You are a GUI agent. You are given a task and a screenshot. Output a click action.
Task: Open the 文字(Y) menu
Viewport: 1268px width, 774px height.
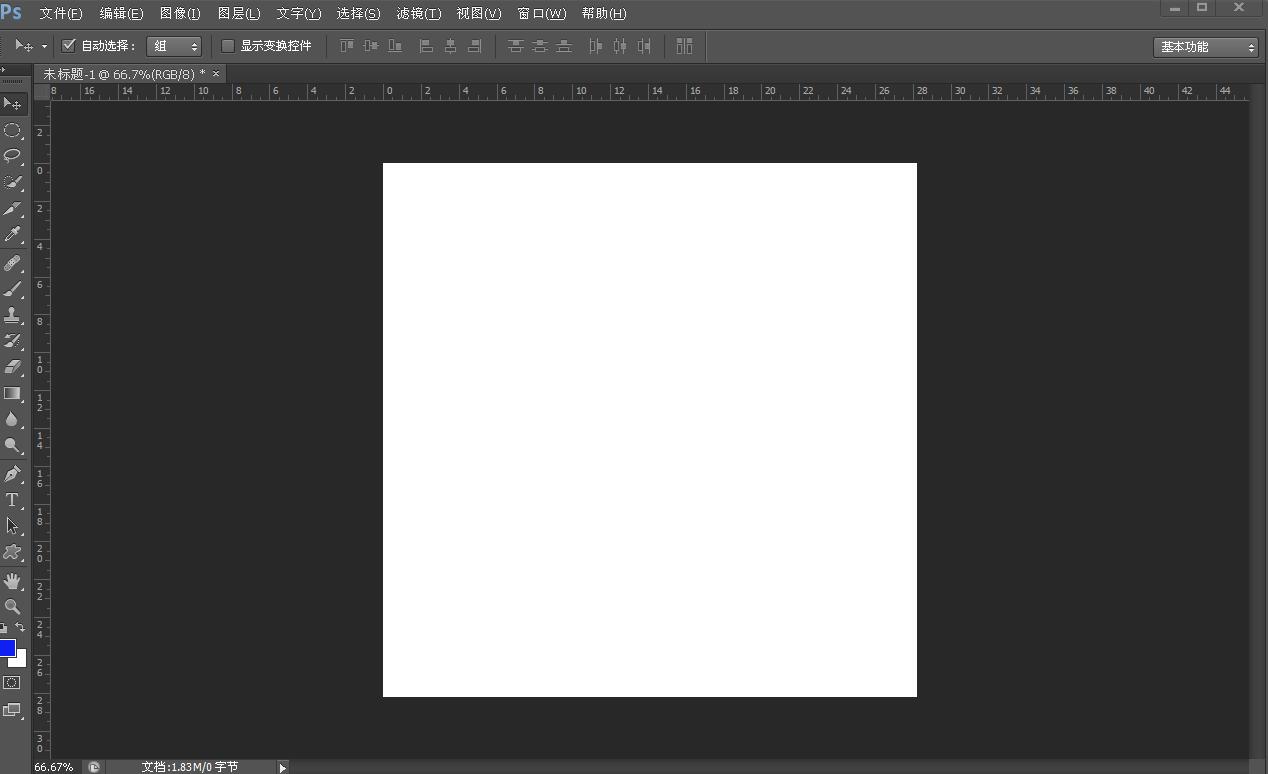click(x=299, y=14)
